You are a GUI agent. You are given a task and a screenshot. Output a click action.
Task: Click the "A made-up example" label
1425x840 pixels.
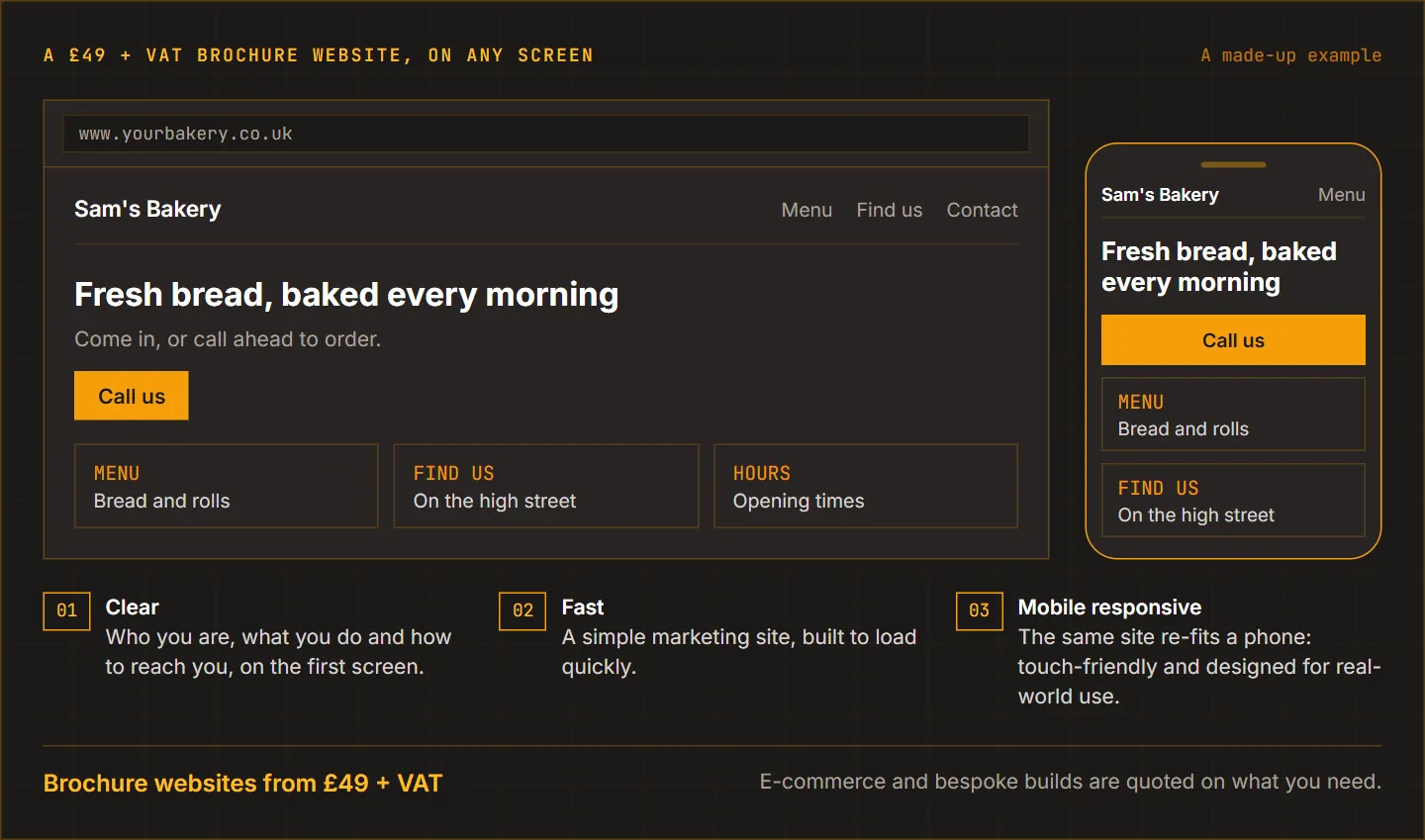click(1291, 55)
